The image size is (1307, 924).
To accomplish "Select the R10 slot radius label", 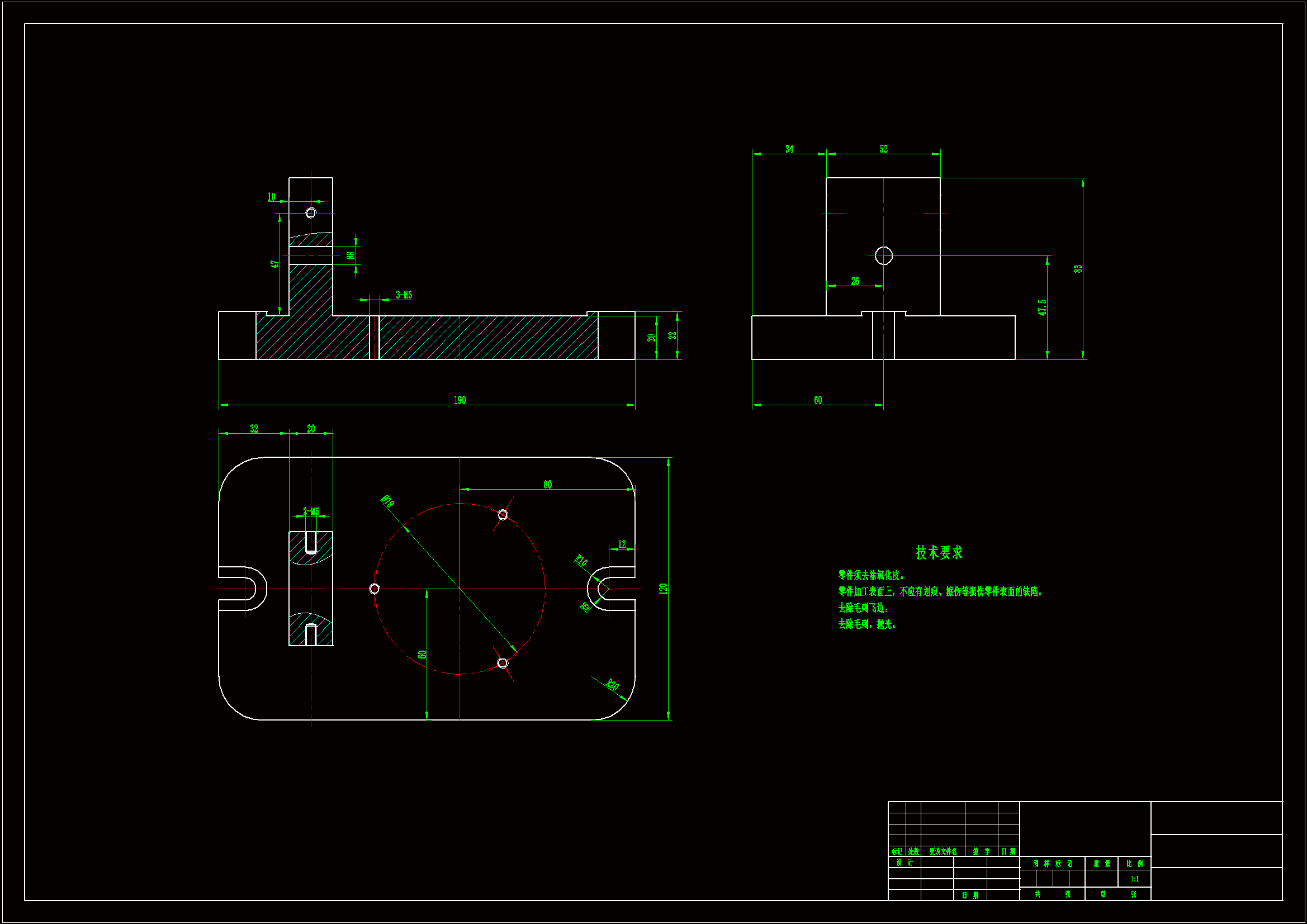I will [x=580, y=561].
